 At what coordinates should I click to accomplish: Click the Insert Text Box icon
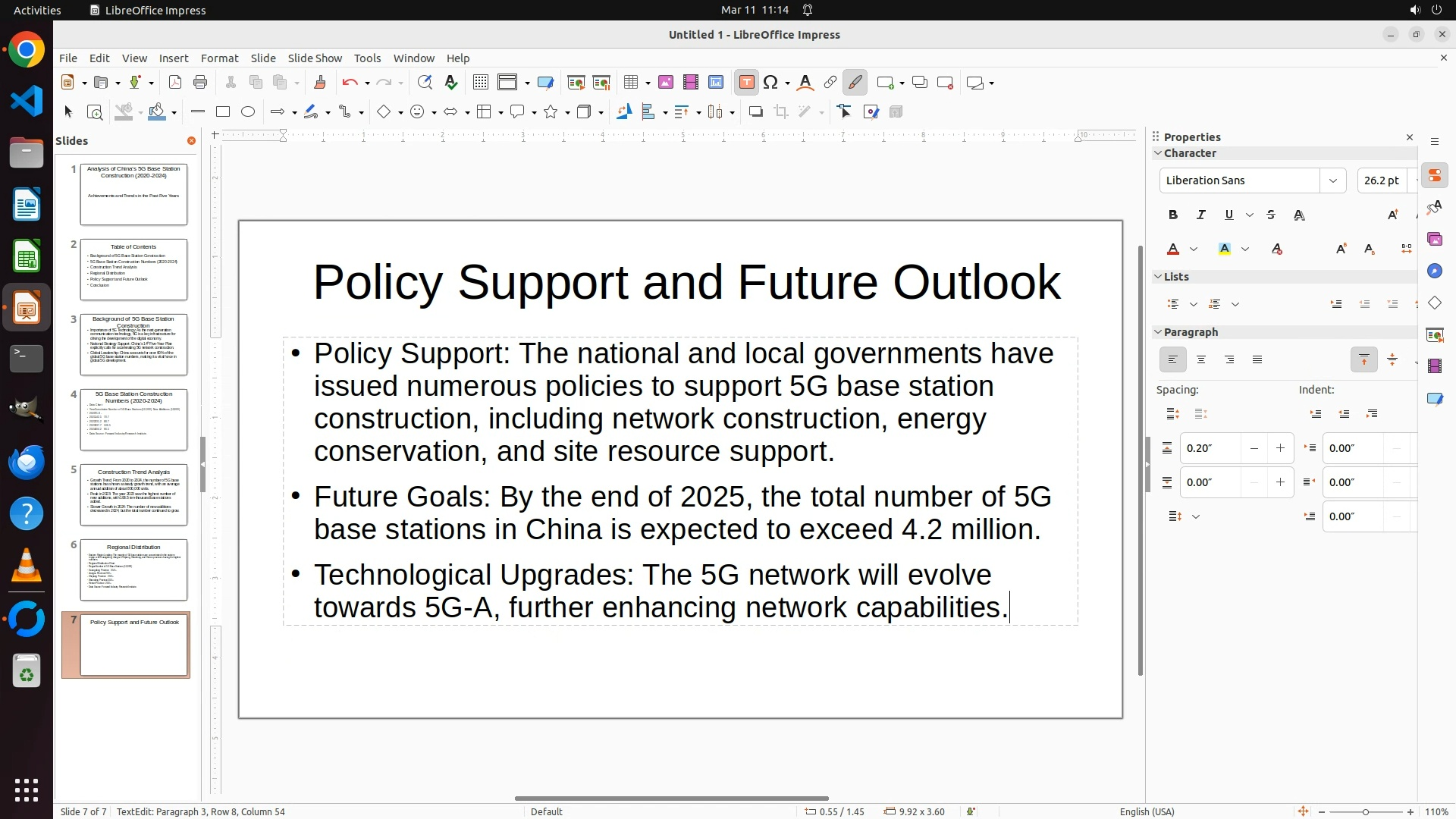[746, 83]
